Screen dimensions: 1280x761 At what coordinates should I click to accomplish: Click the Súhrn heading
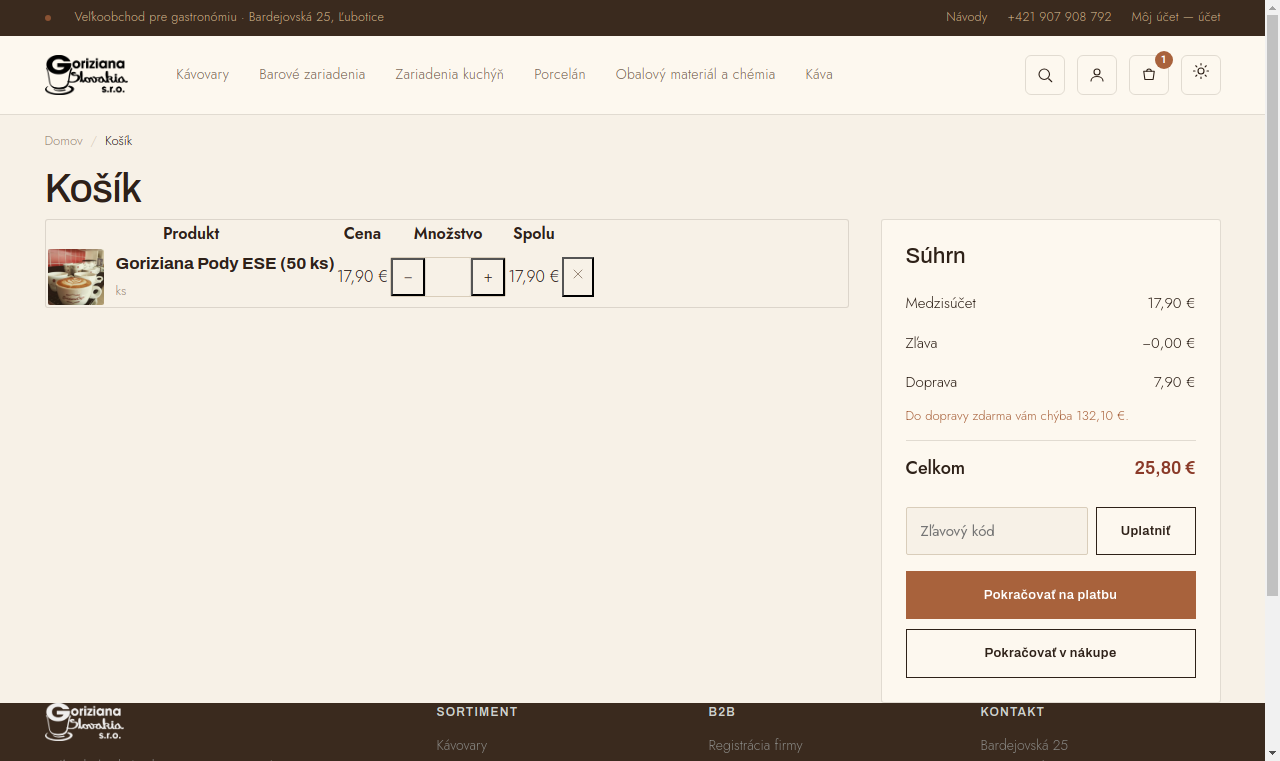point(935,255)
